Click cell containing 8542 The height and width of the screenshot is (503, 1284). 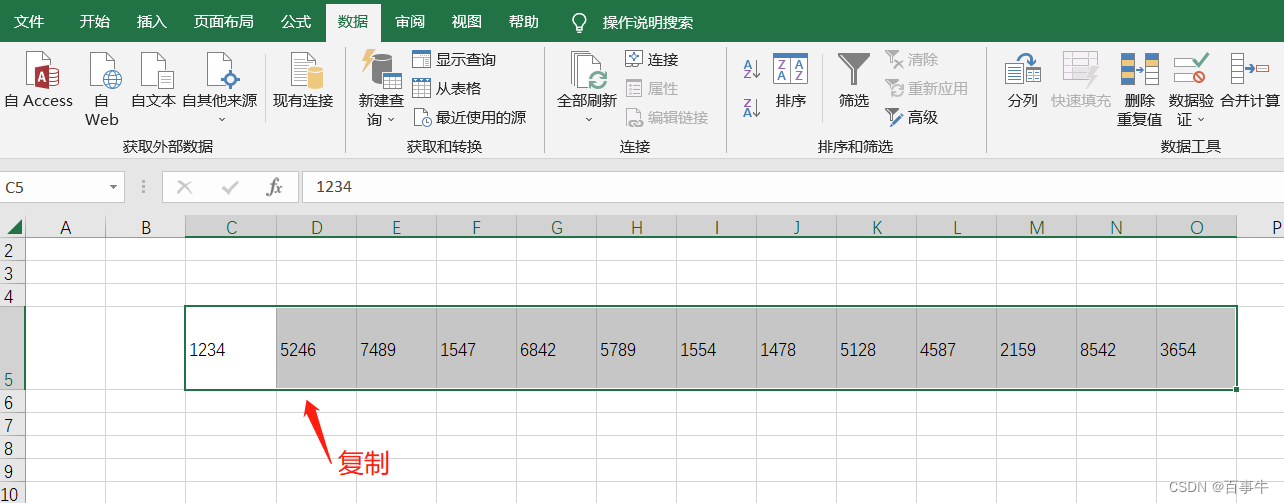pos(1117,348)
